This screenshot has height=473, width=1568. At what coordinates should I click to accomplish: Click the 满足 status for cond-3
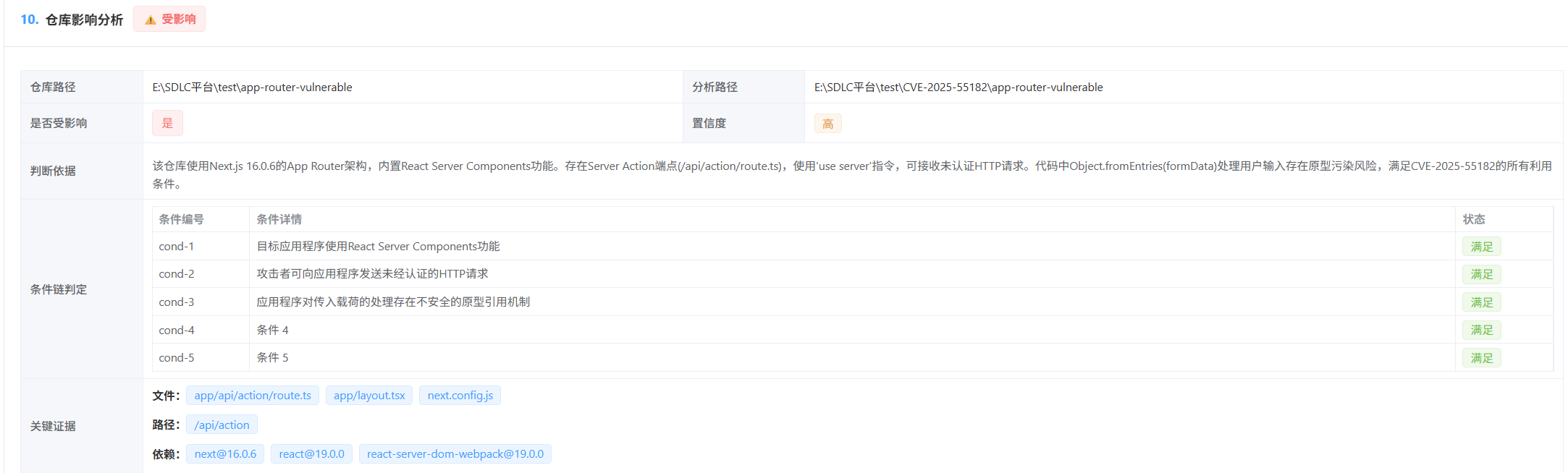[1481, 302]
